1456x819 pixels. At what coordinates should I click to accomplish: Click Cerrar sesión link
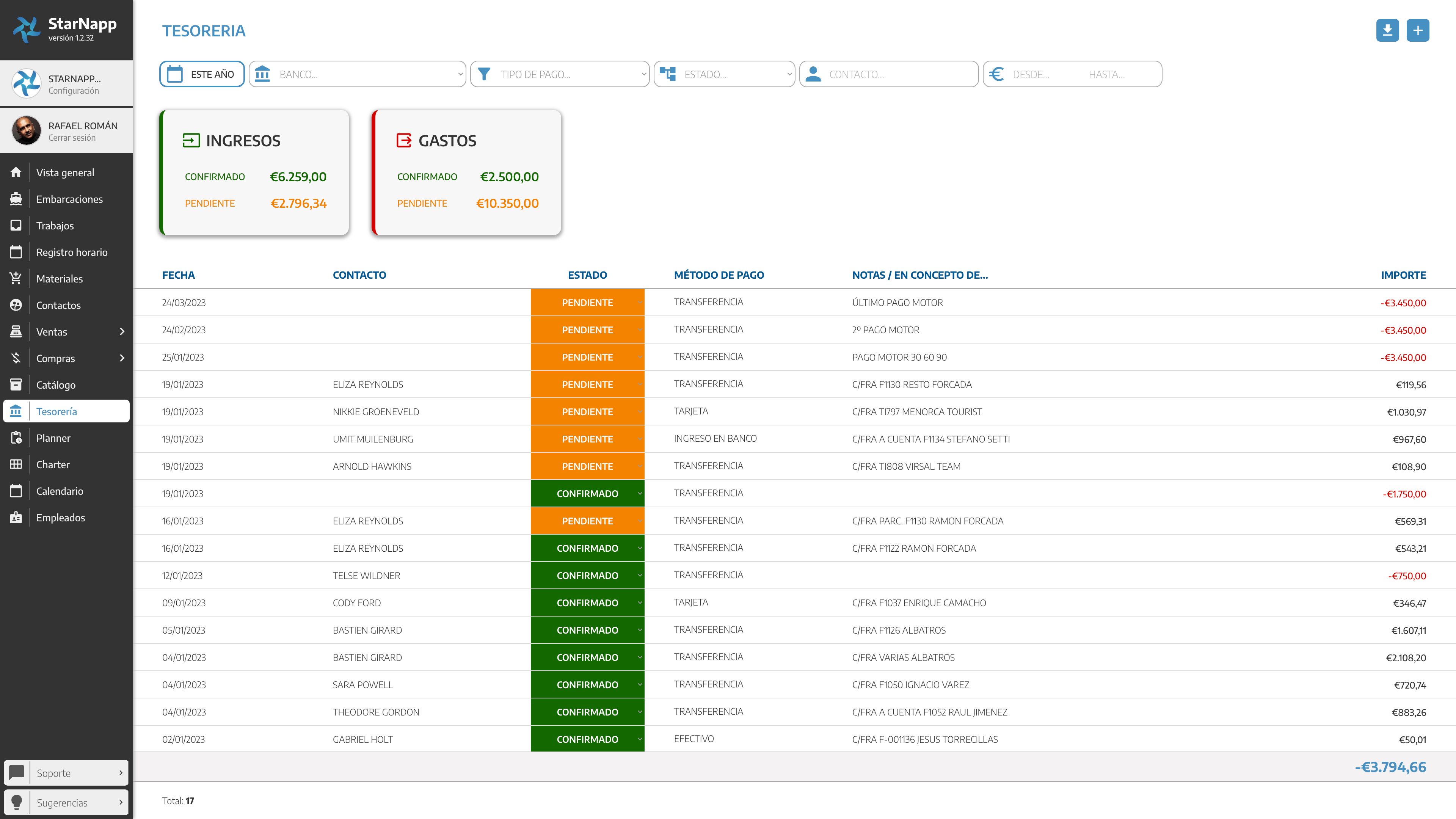[x=72, y=138]
